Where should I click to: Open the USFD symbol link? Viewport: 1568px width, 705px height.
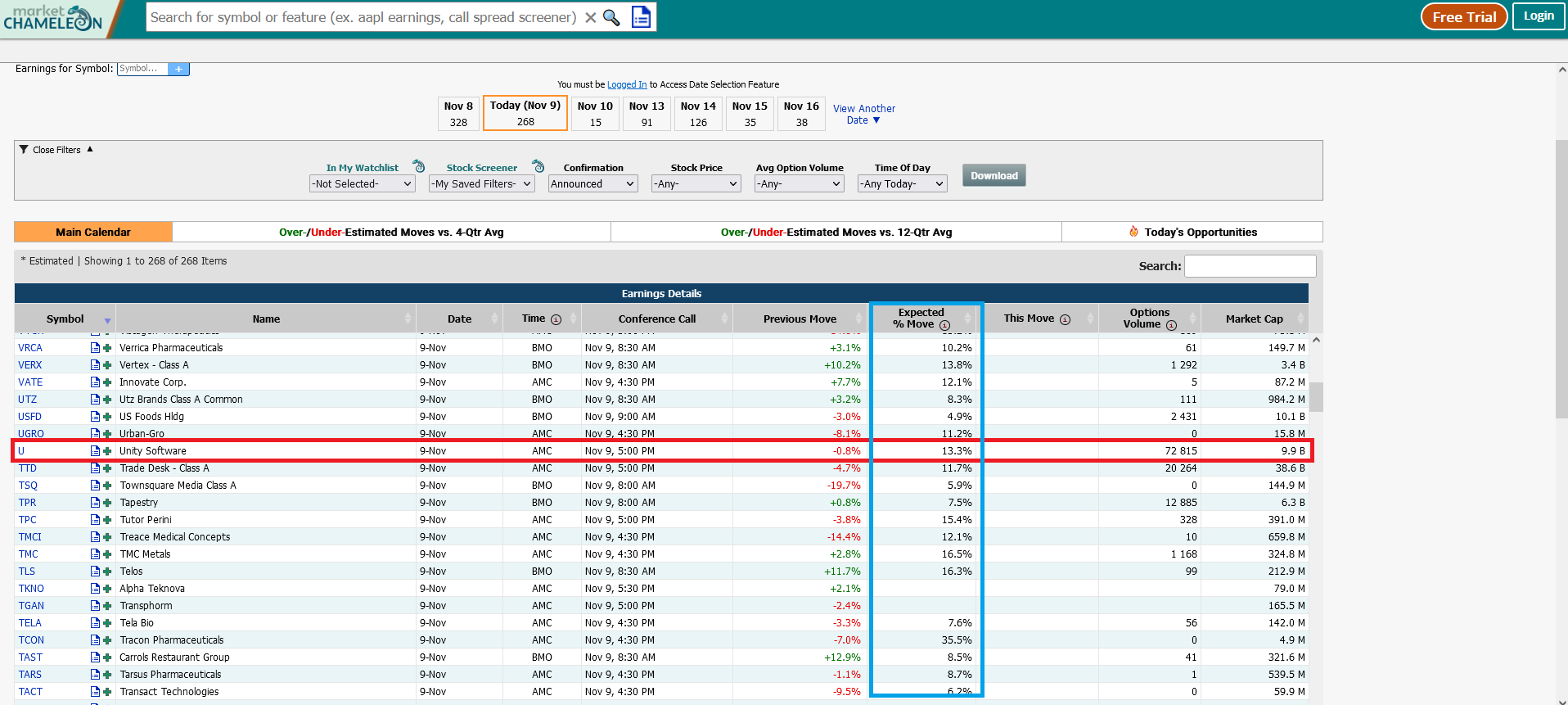click(29, 417)
